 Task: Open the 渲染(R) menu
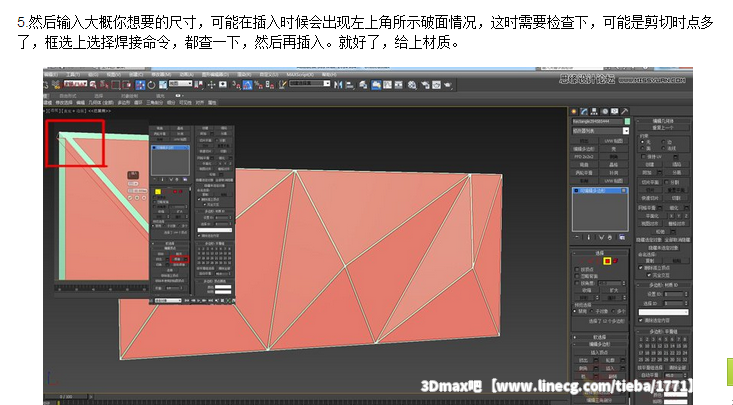coord(244,74)
